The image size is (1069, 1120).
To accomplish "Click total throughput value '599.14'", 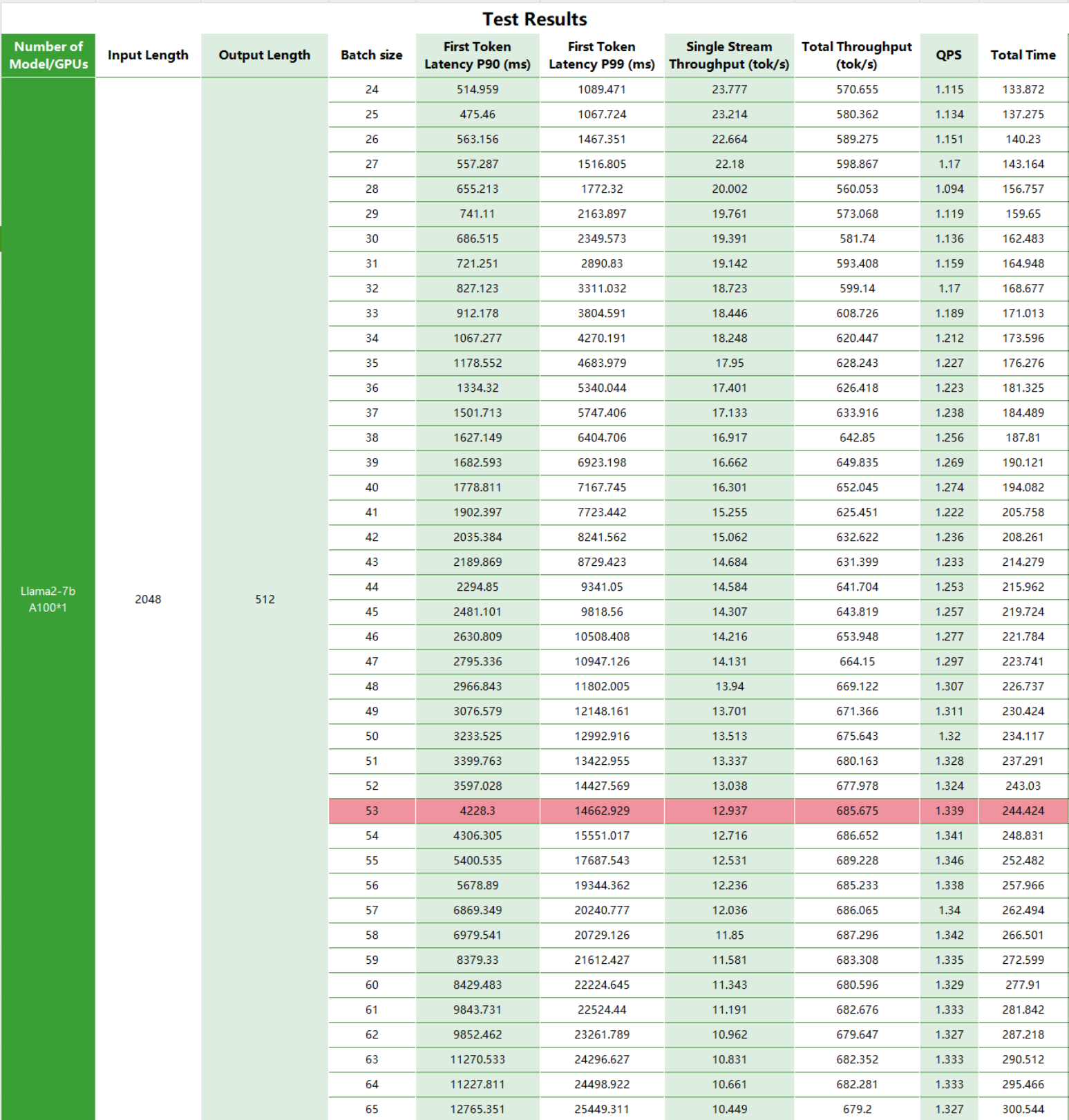I will (x=857, y=288).
